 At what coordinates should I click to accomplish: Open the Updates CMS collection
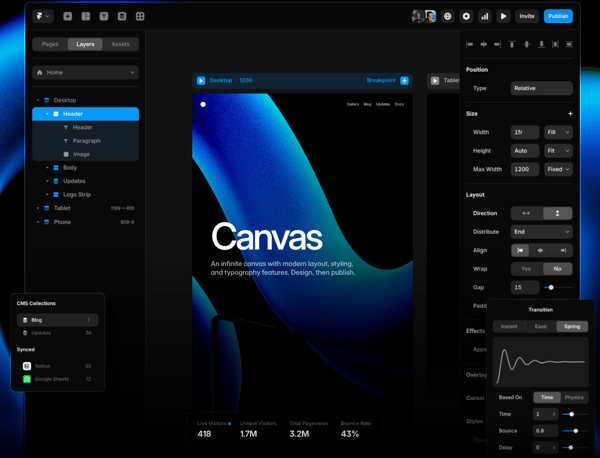(57, 333)
